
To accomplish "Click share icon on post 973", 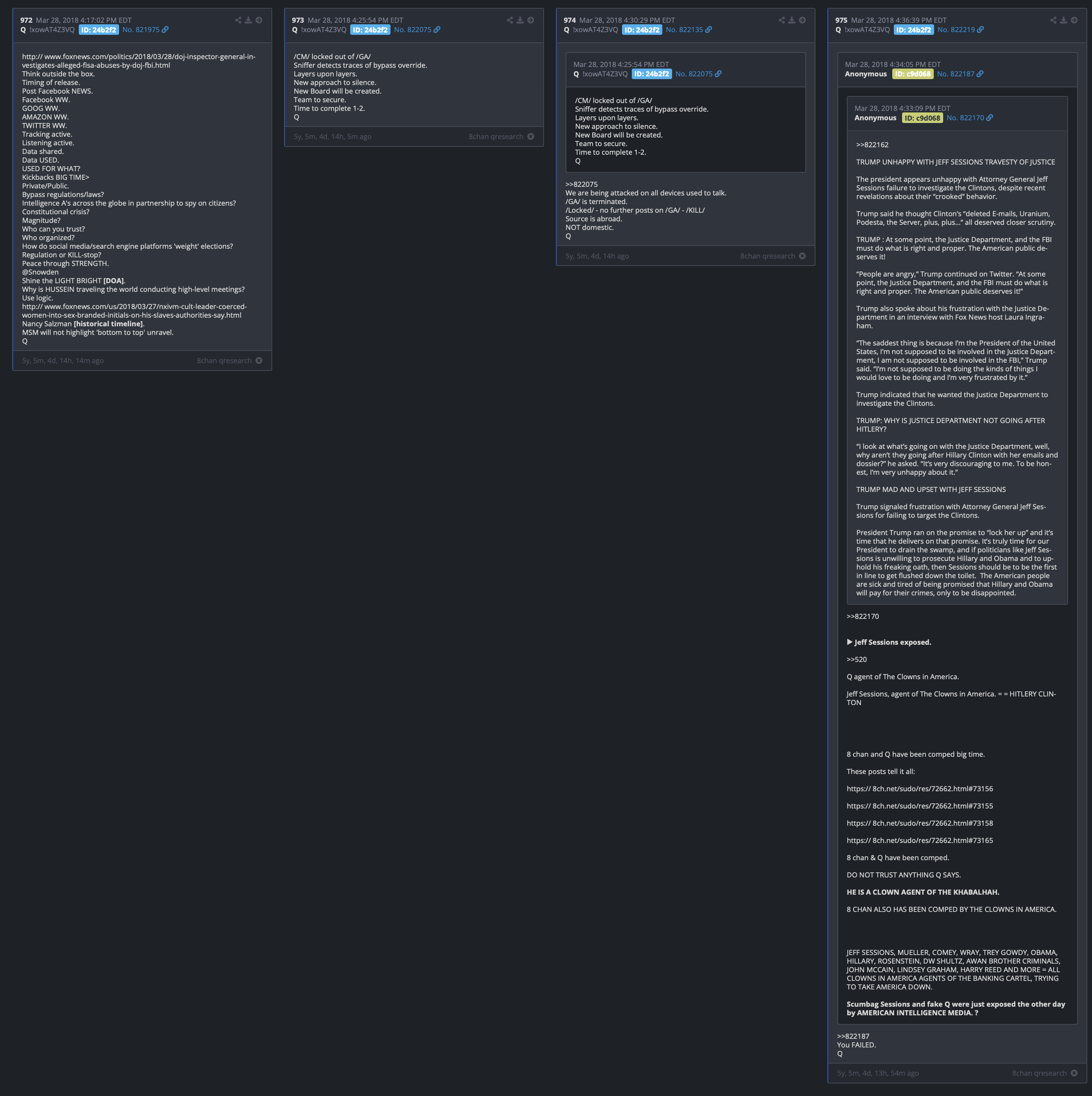I will [x=510, y=20].
